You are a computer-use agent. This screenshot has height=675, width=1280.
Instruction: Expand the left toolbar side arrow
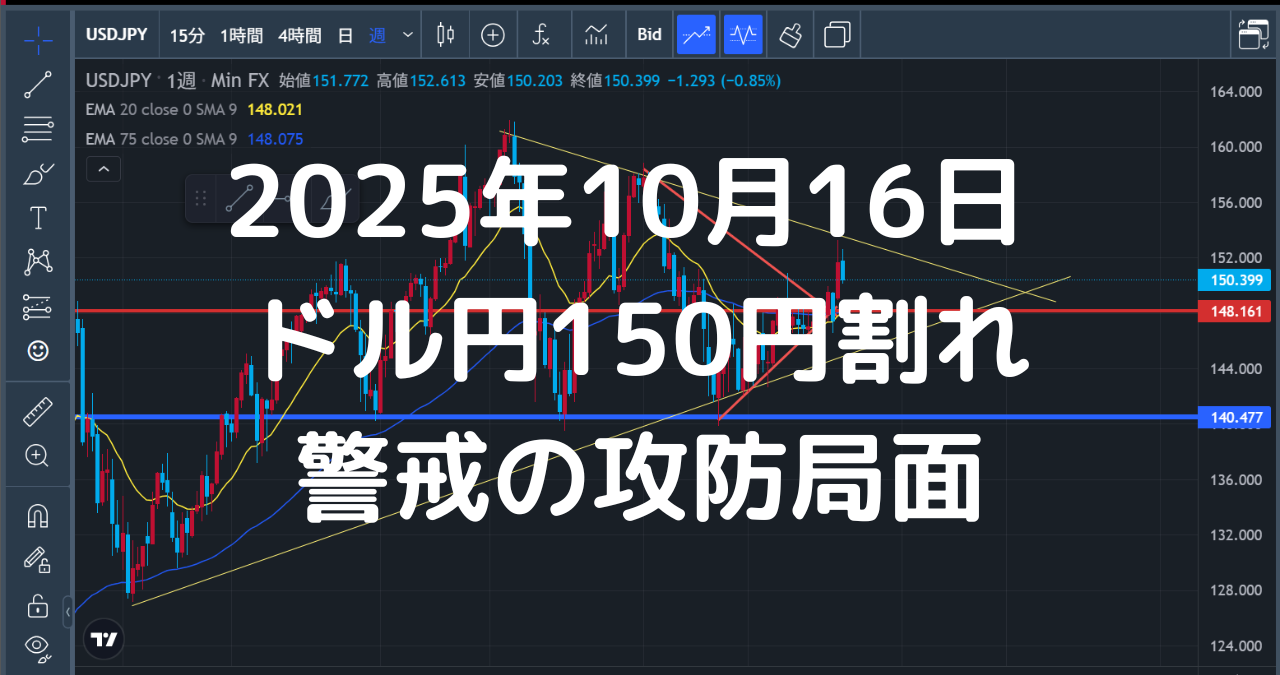(68, 611)
